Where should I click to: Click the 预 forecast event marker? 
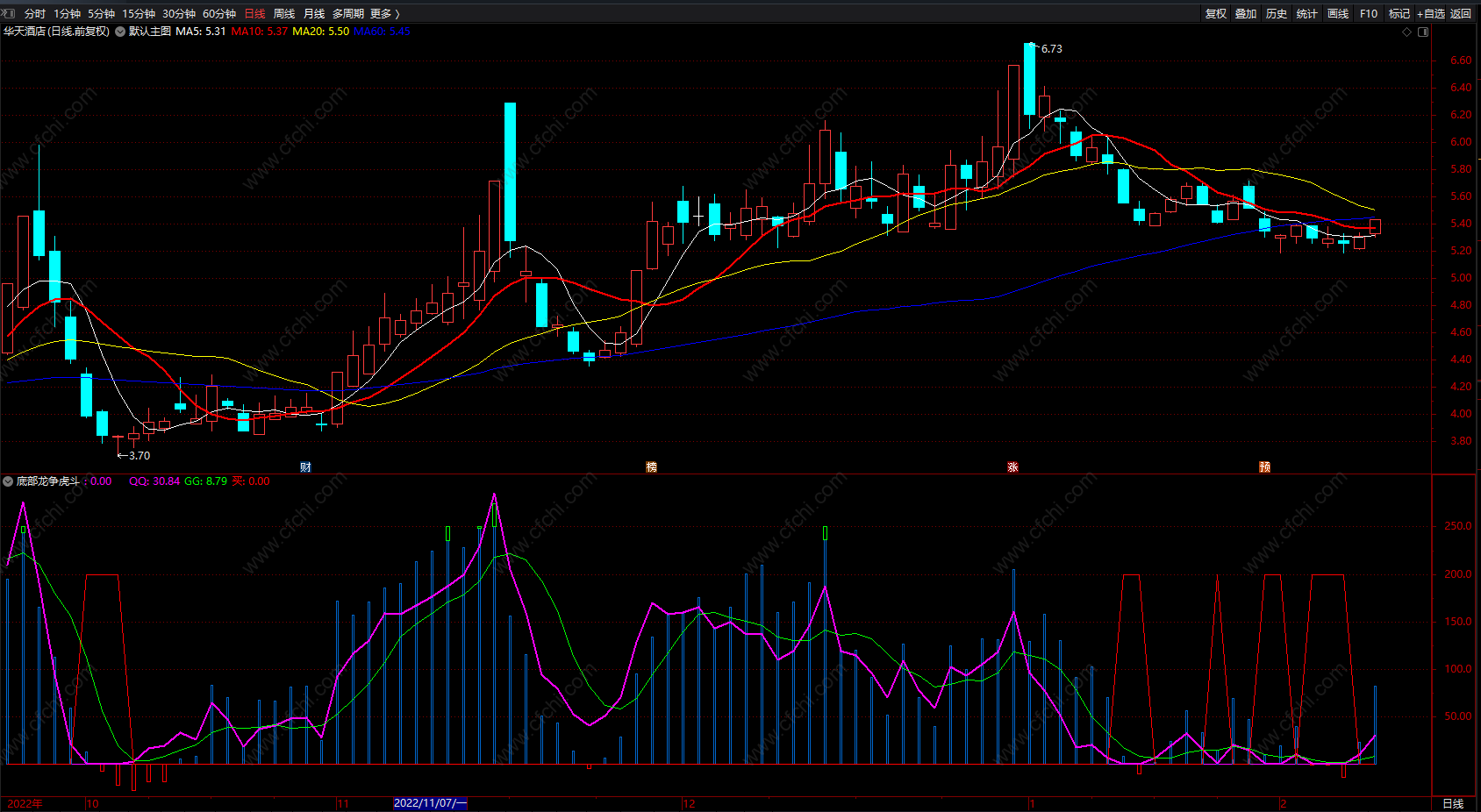pyautogui.click(x=1264, y=467)
